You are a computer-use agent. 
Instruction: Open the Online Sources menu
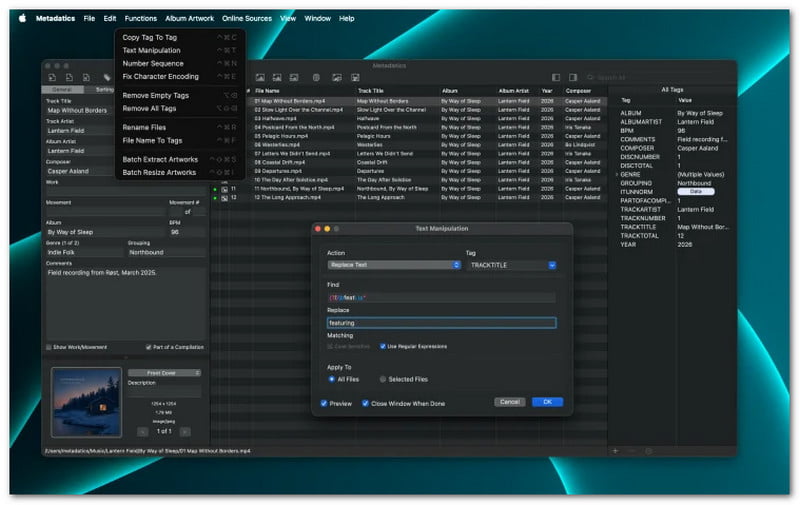point(247,18)
